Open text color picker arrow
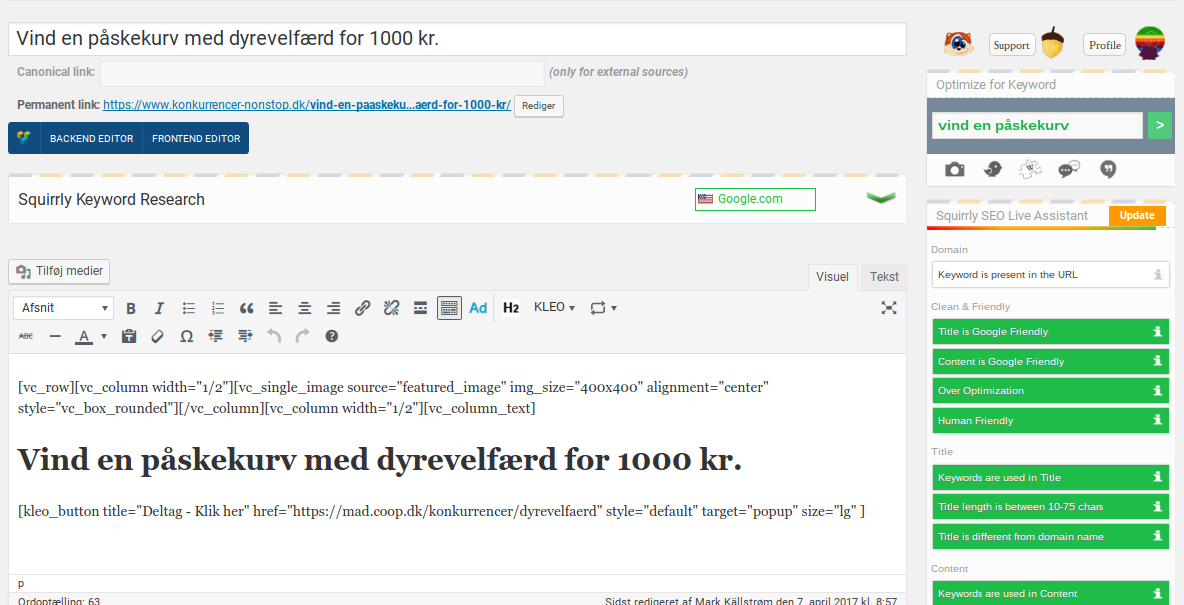The width and height of the screenshot is (1184, 605). tap(104, 336)
